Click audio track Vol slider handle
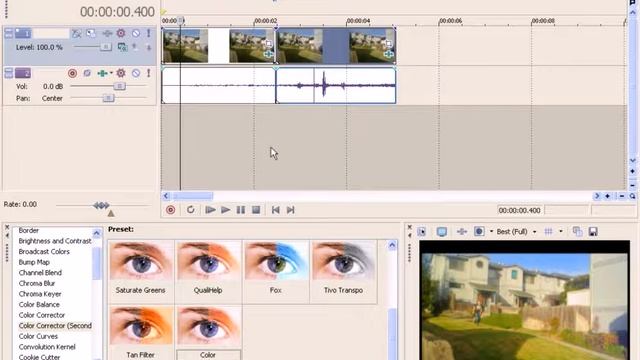 coord(119,86)
